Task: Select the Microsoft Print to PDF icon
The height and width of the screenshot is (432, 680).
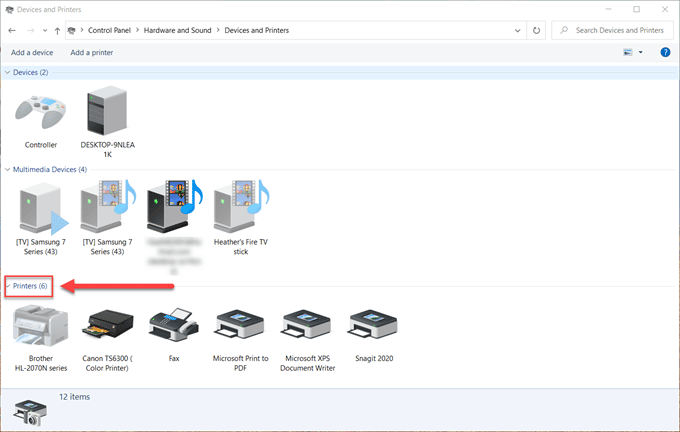Action: 241,325
